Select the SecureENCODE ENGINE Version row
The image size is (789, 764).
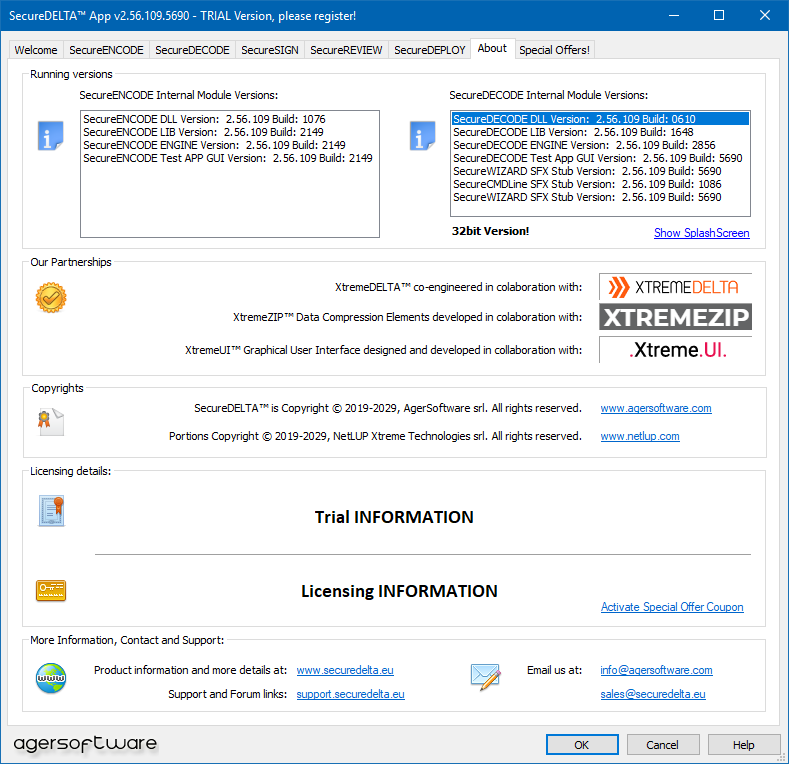[229, 145]
